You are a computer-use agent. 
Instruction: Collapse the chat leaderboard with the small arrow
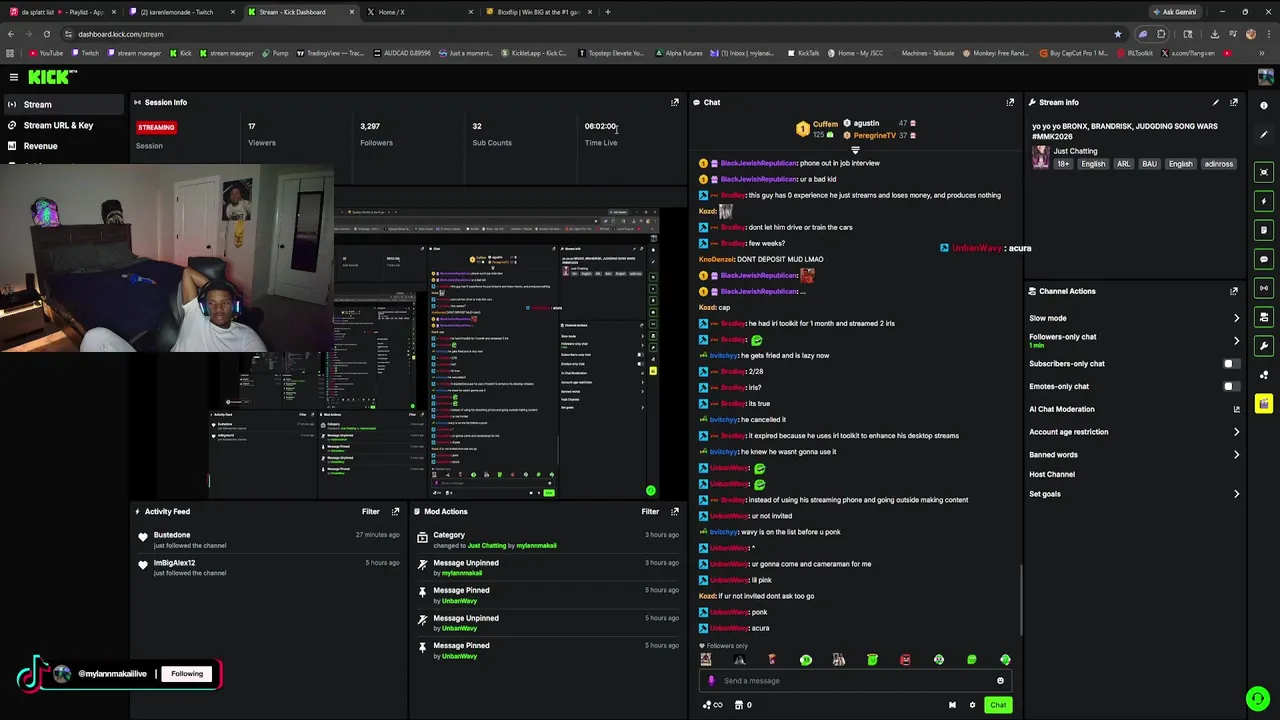pyautogui.click(x=855, y=150)
